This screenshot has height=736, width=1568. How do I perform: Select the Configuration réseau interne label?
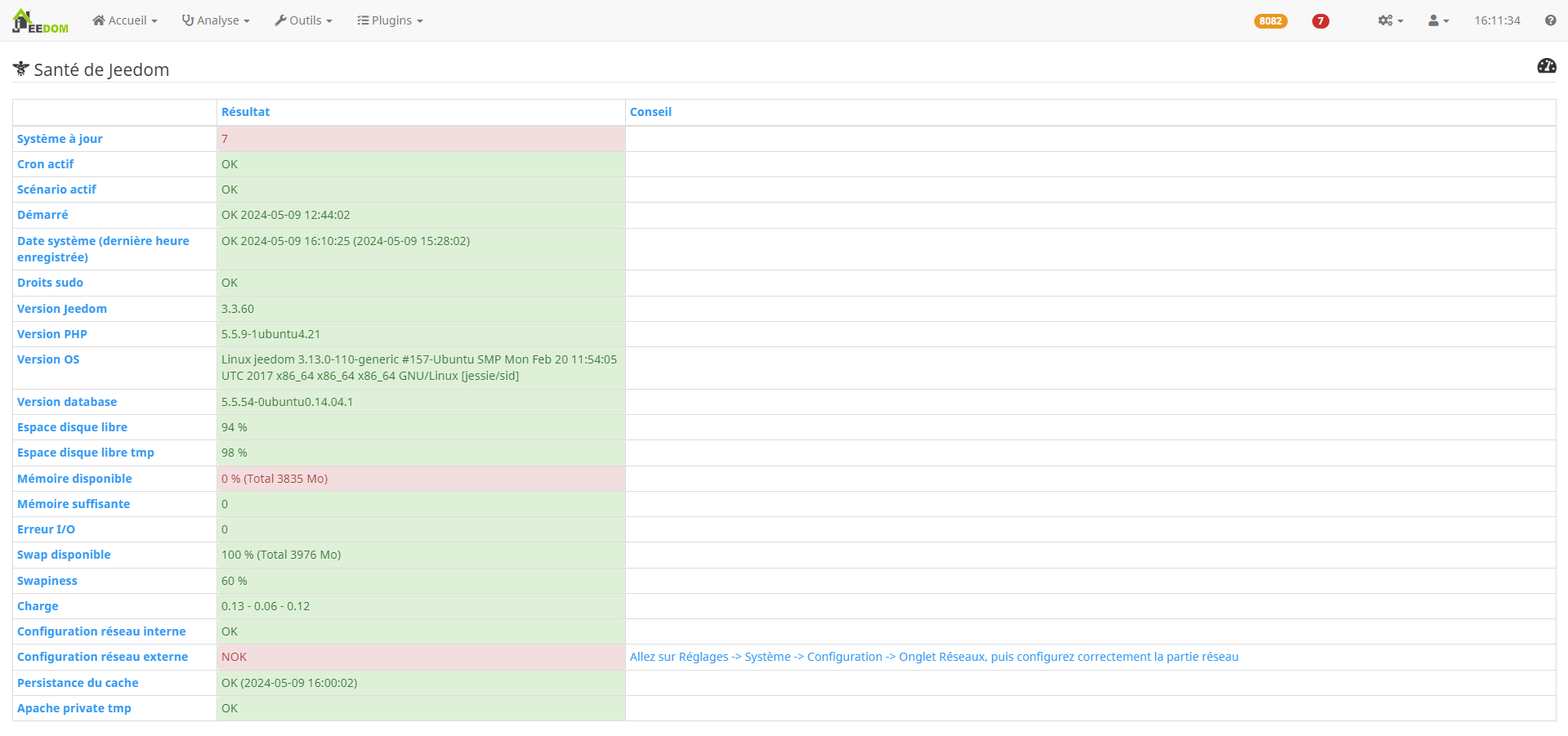[x=101, y=631]
